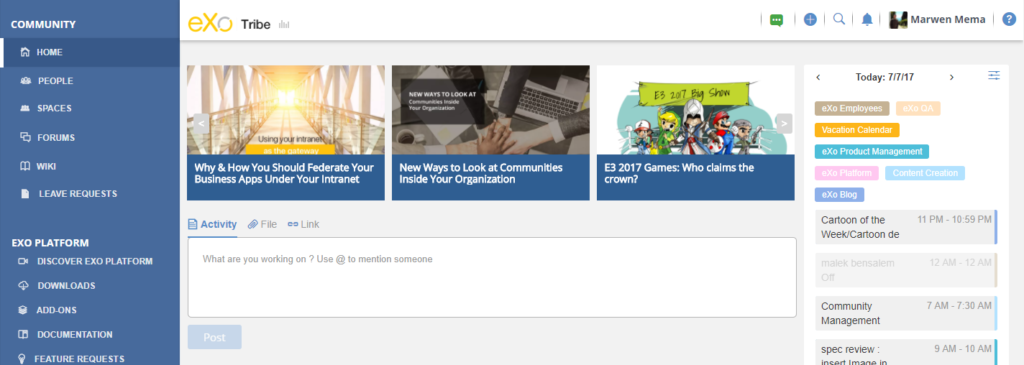Toggle eXo Blog calendar filter
The height and width of the screenshot is (365, 1024).
[x=840, y=195]
